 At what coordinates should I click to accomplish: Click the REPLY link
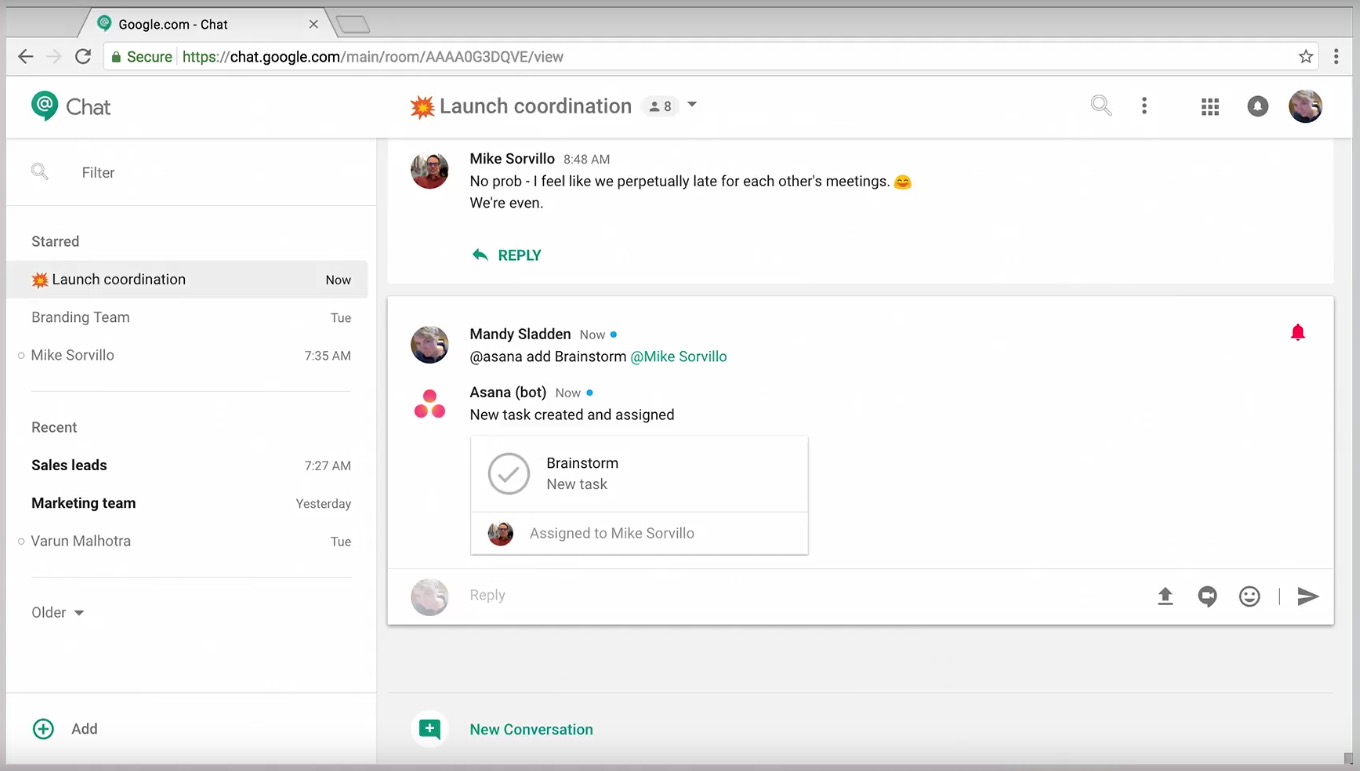520,255
